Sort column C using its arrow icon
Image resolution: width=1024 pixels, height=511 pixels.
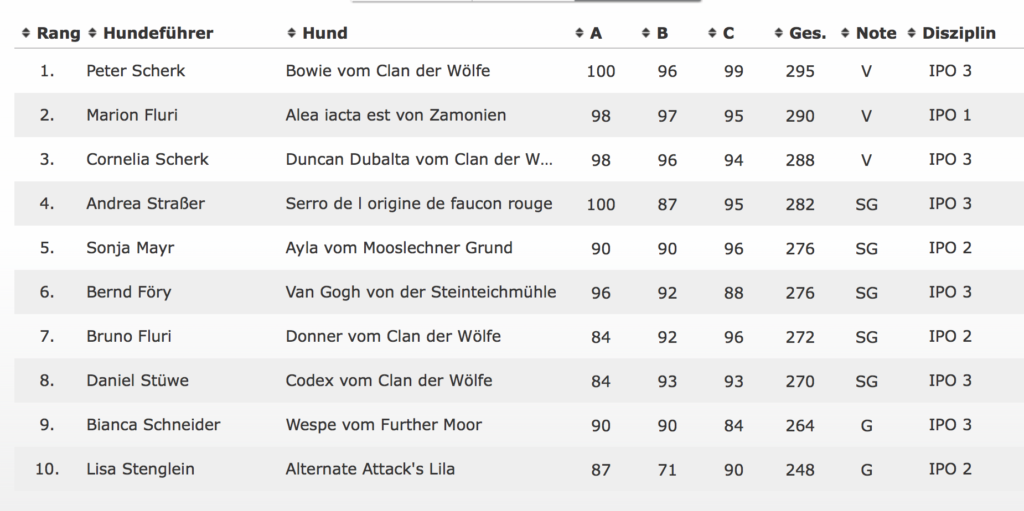click(x=712, y=33)
